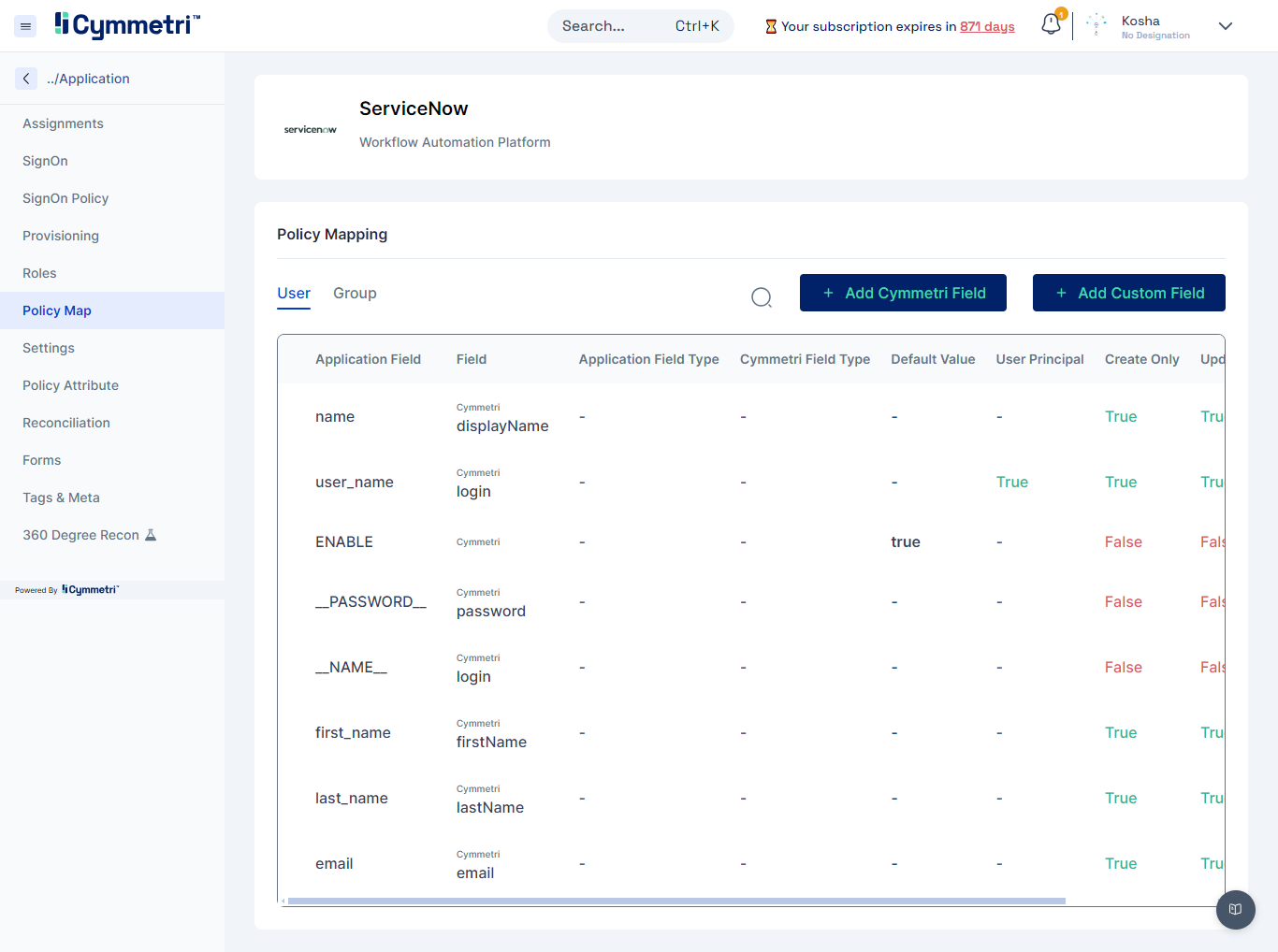
Task: Click the flask icon beside 360 Degree Recon
Action: 151,535
